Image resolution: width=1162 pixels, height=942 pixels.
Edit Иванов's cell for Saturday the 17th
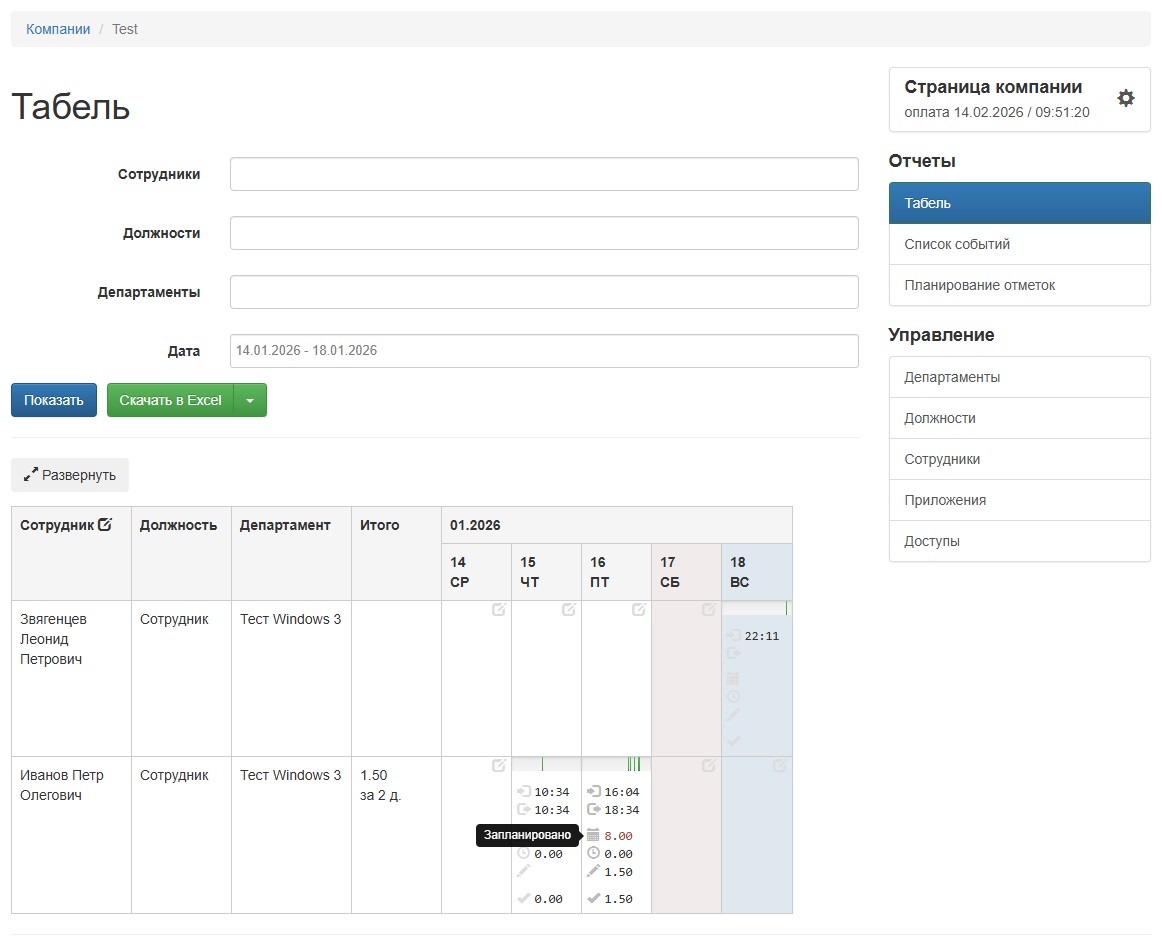709,766
